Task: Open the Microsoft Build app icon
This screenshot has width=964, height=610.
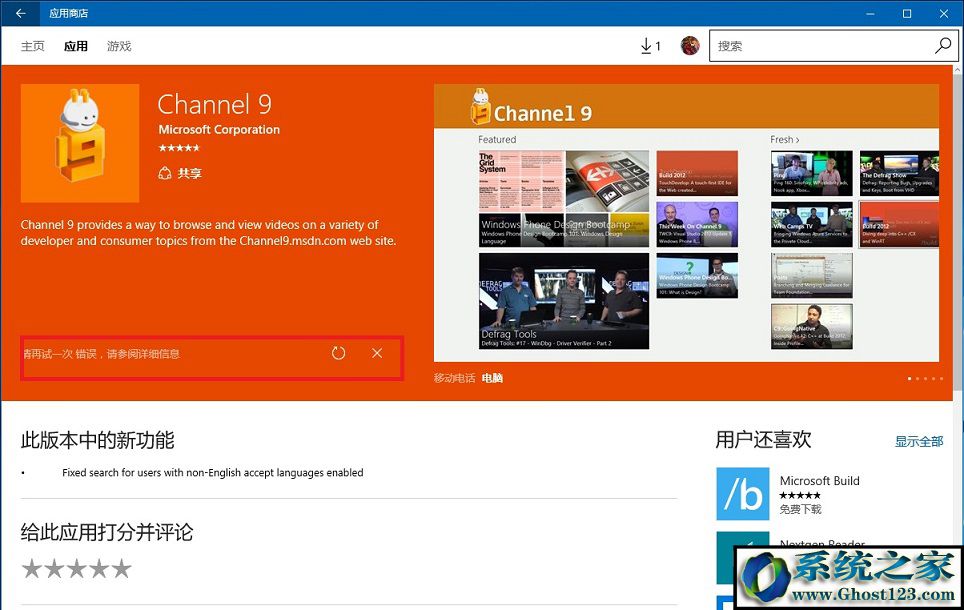Action: click(743, 494)
